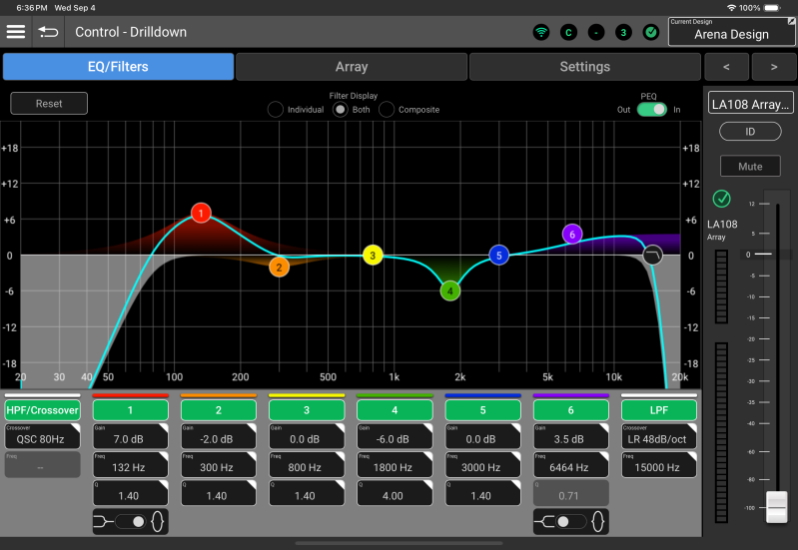This screenshot has width=798, height=550.
Task: Expand the Current Design box corner icon
Action: pyautogui.click(x=791, y=21)
